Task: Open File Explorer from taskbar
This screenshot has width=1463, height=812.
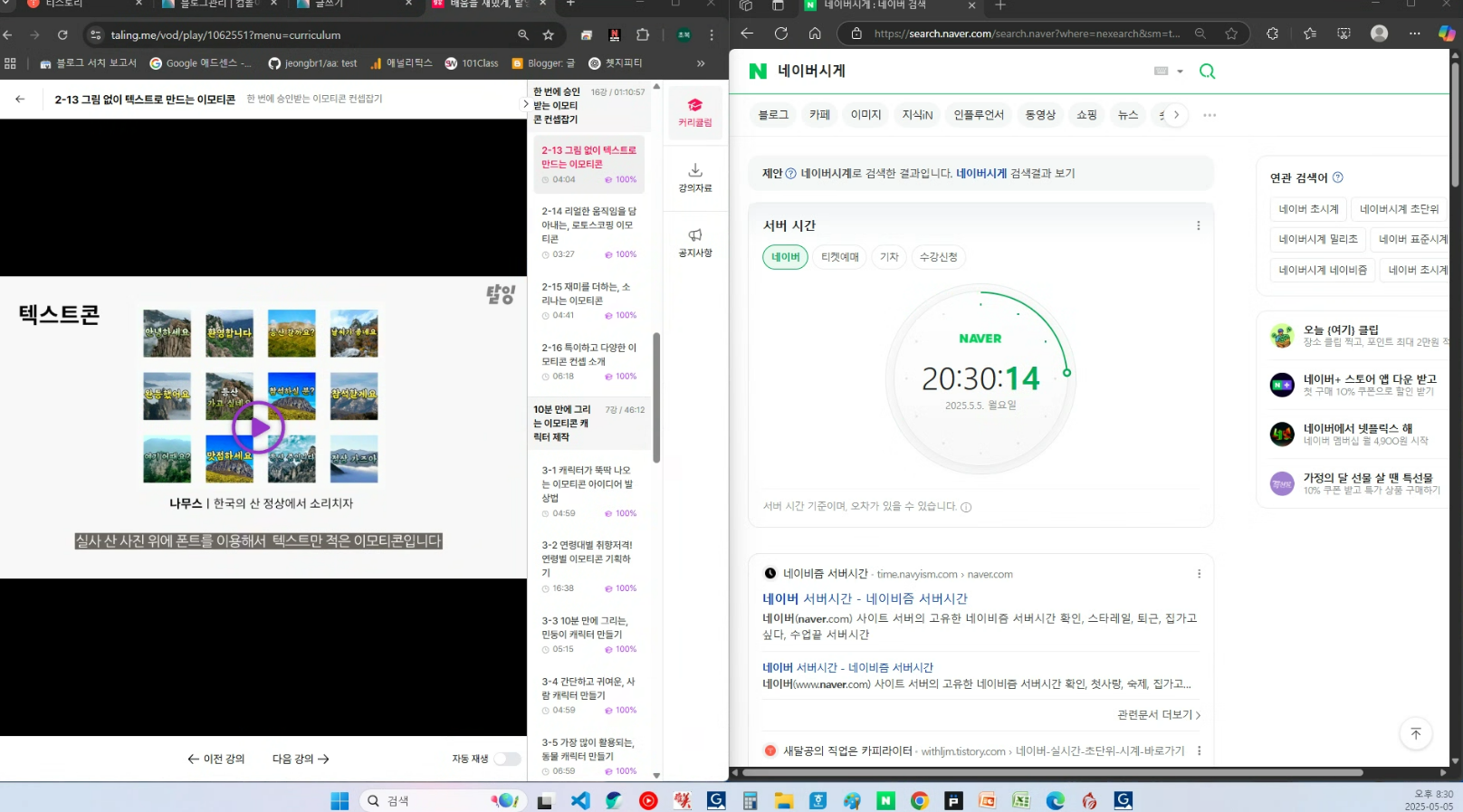Action: [783, 800]
